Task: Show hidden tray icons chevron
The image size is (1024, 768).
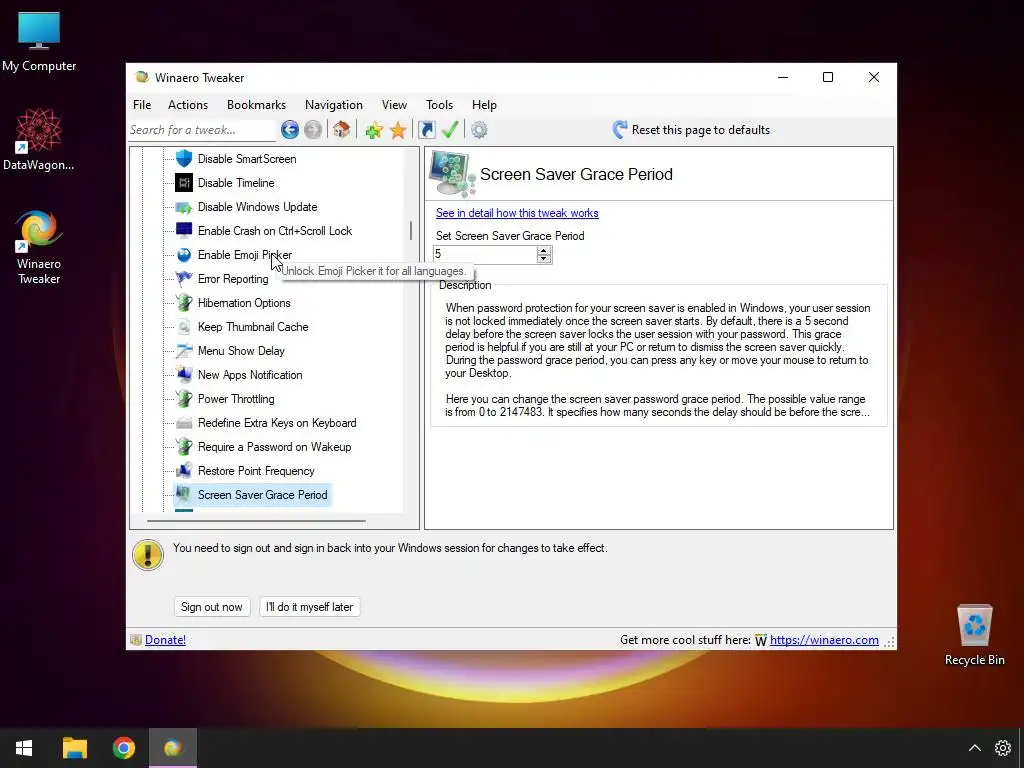Action: pyautogui.click(x=974, y=748)
